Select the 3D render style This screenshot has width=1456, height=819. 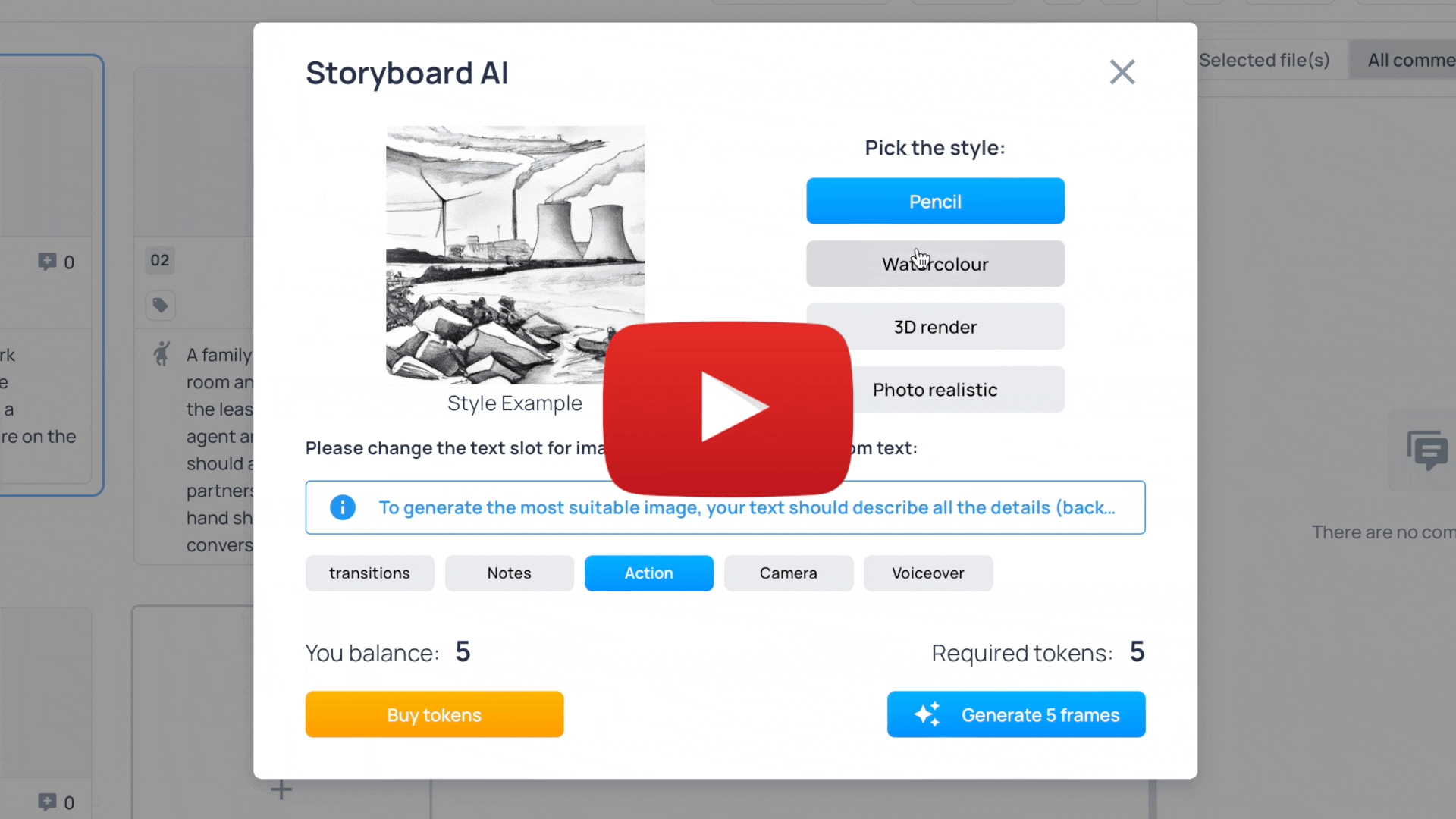click(935, 327)
